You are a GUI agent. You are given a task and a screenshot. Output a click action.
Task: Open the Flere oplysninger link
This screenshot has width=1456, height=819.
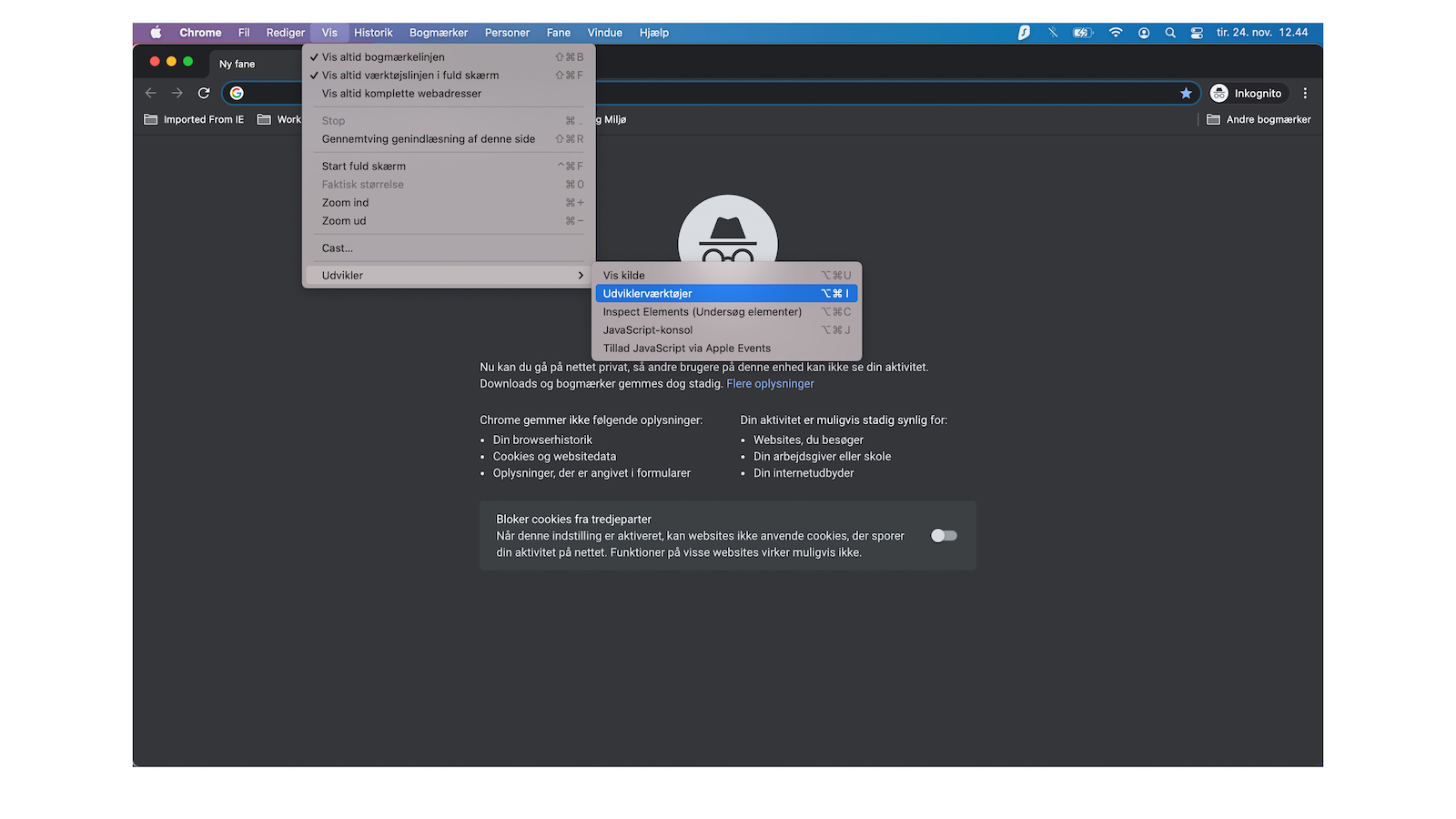pos(769,383)
